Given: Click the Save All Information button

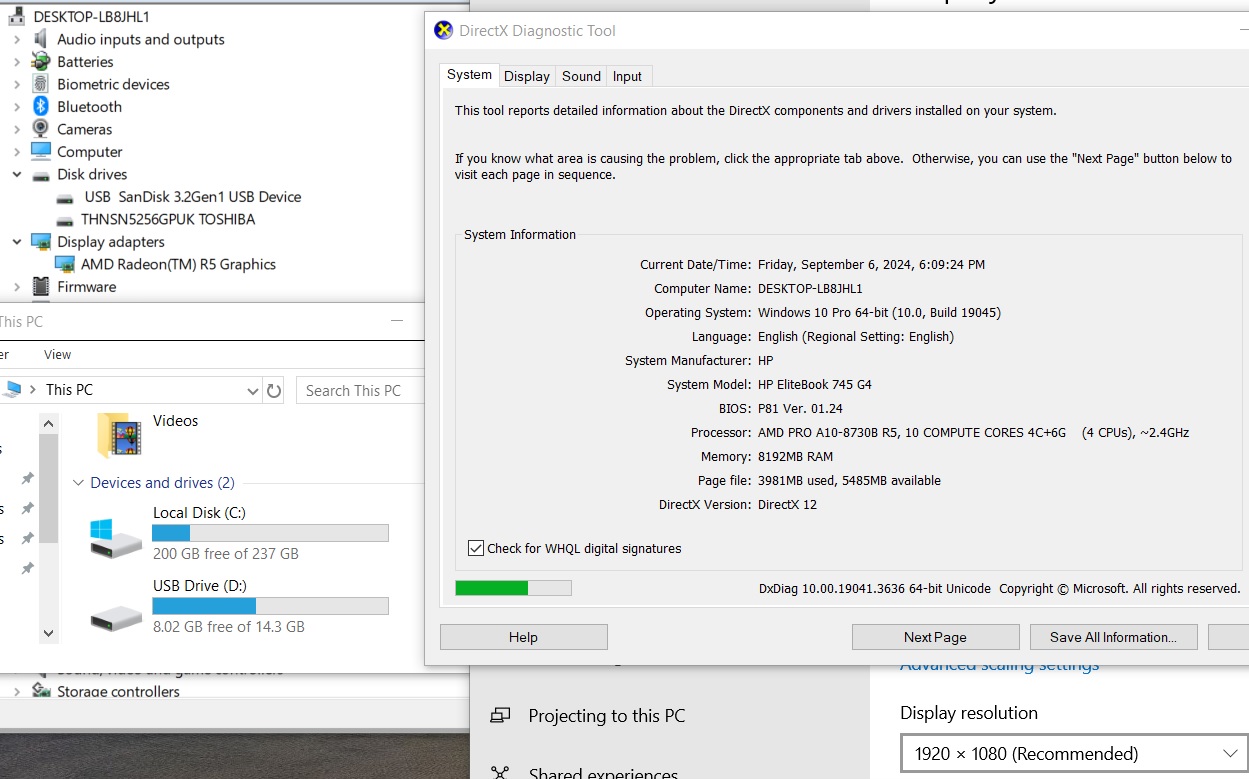Looking at the screenshot, I should [1113, 637].
